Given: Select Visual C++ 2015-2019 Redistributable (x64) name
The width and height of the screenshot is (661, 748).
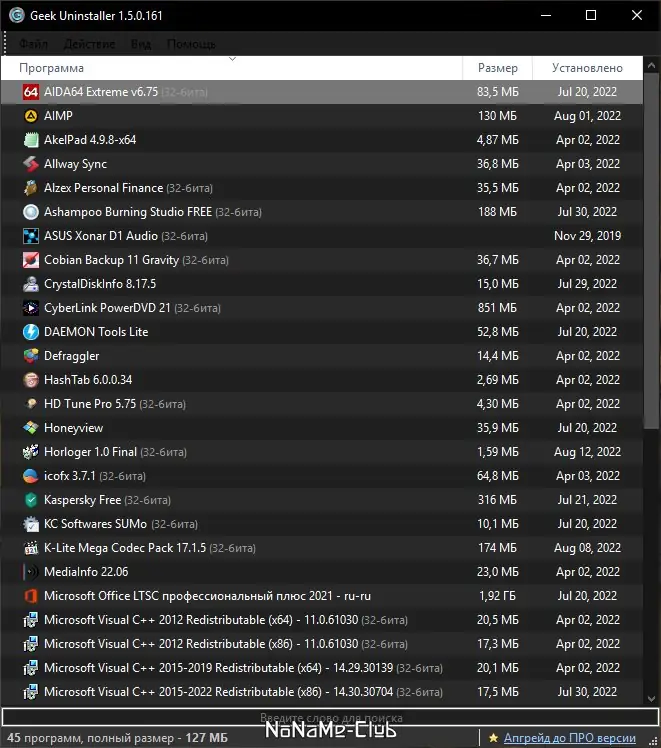Looking at the screenshot, I should coord(218,668).
